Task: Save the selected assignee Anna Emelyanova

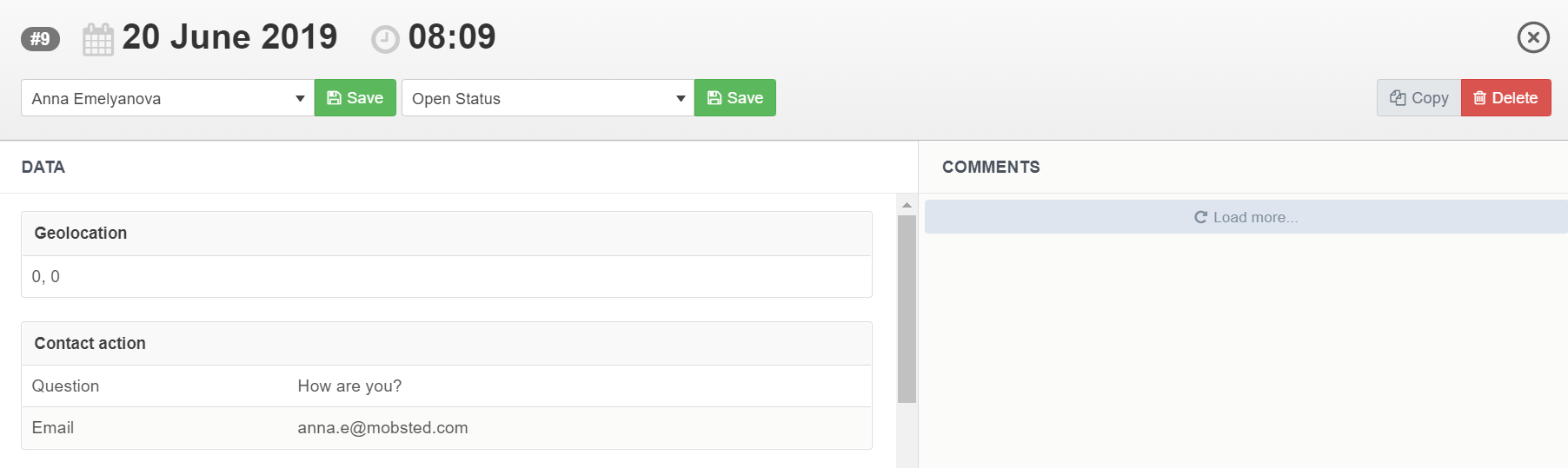Action: 355,98
